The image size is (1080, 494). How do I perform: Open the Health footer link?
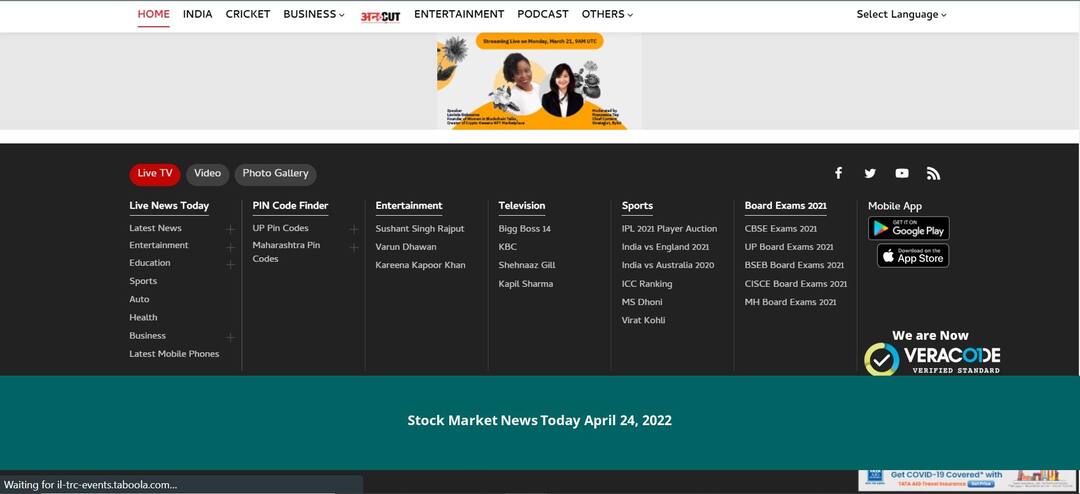point(143,318)
